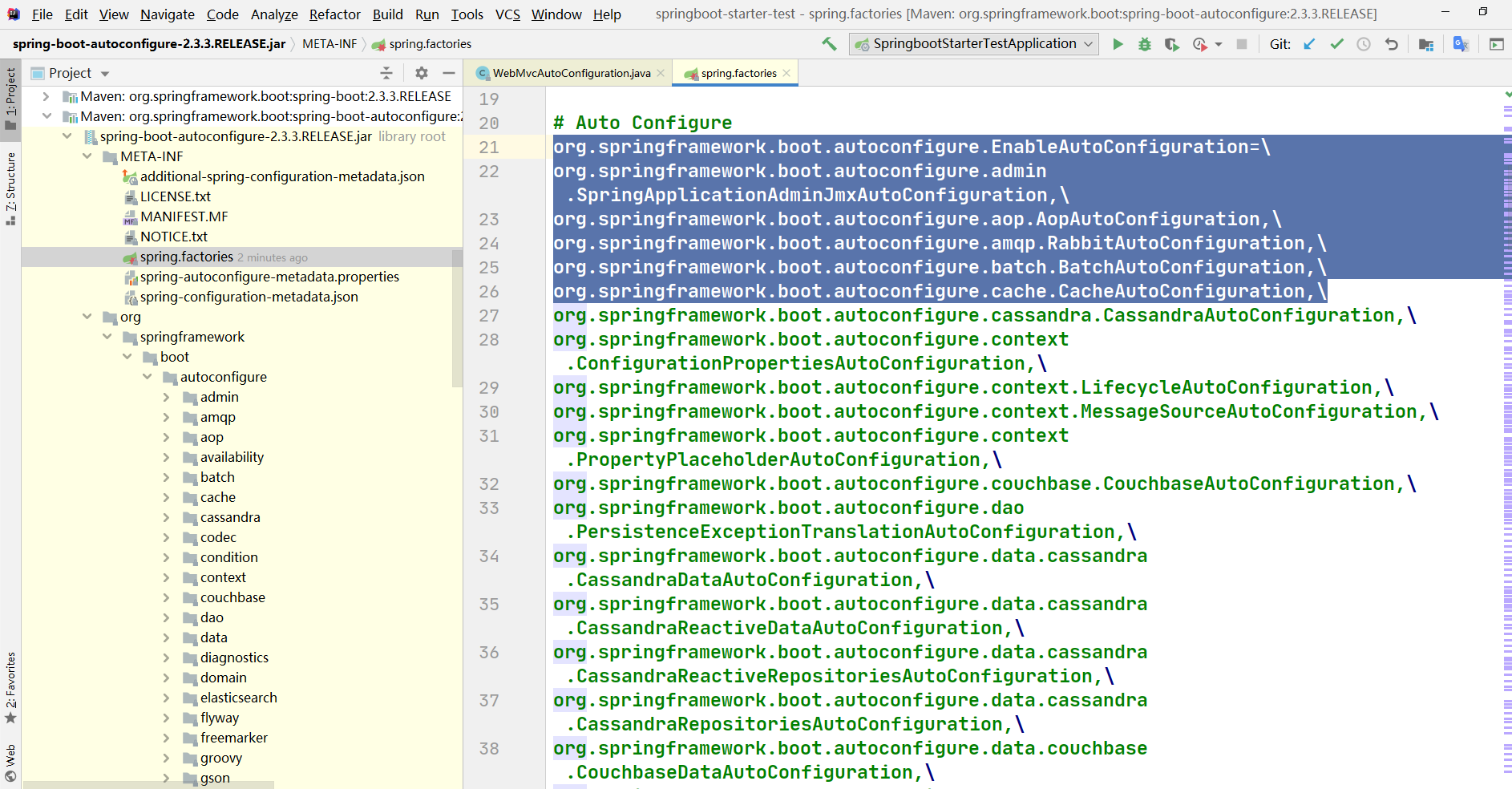Image resolution: width=1512 pixels, height=789 pixels.
Task: Select MANIFEST.MF in project tree
Action: click(184, 216)
